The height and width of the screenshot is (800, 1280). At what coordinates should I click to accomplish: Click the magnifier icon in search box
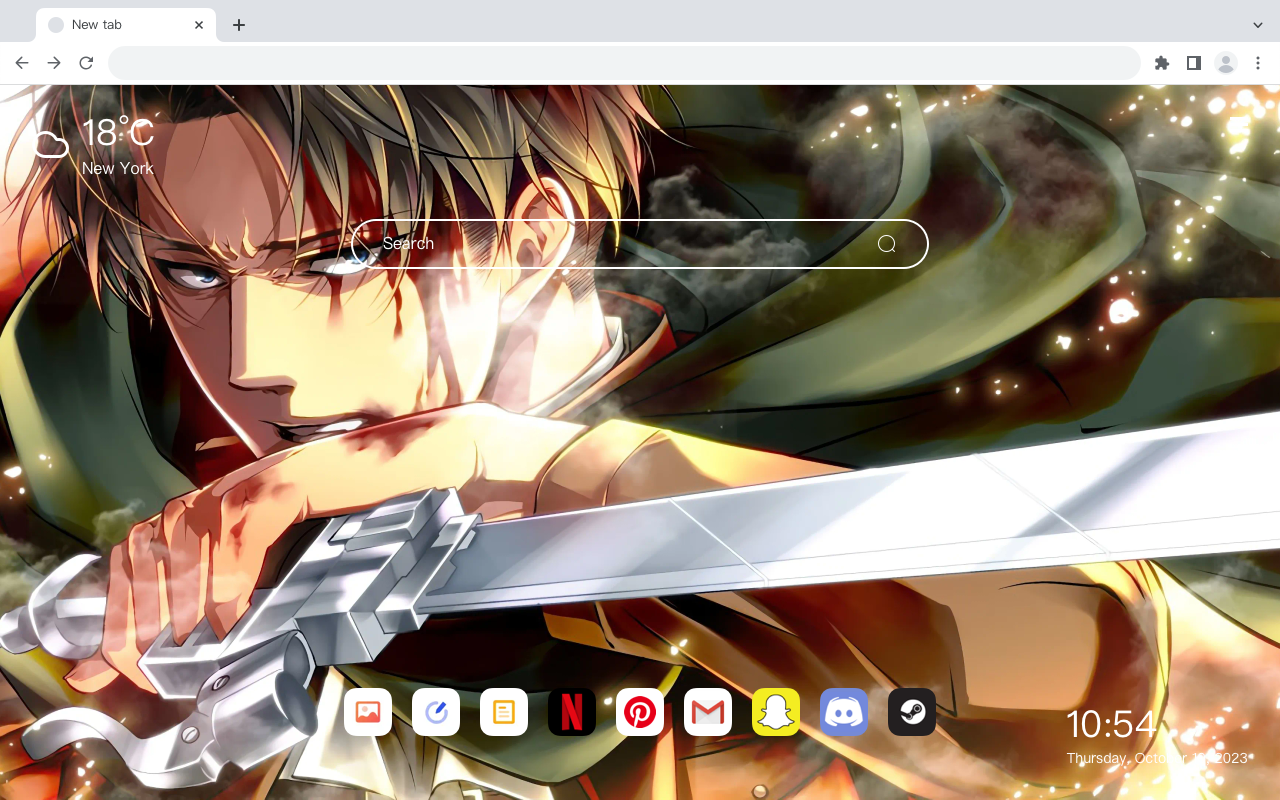tap(887, 244)
